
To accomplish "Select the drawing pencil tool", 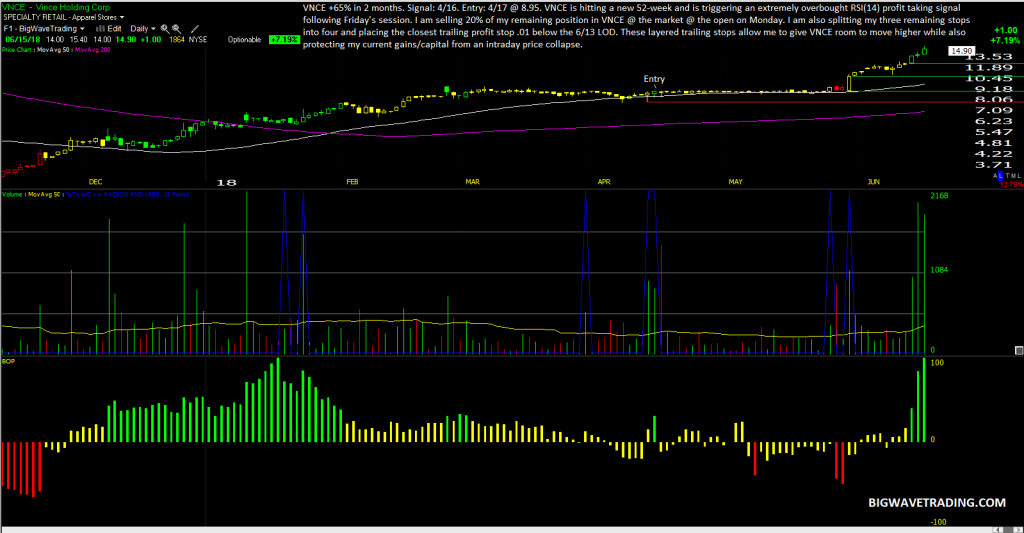I will (x=195, y=29).
